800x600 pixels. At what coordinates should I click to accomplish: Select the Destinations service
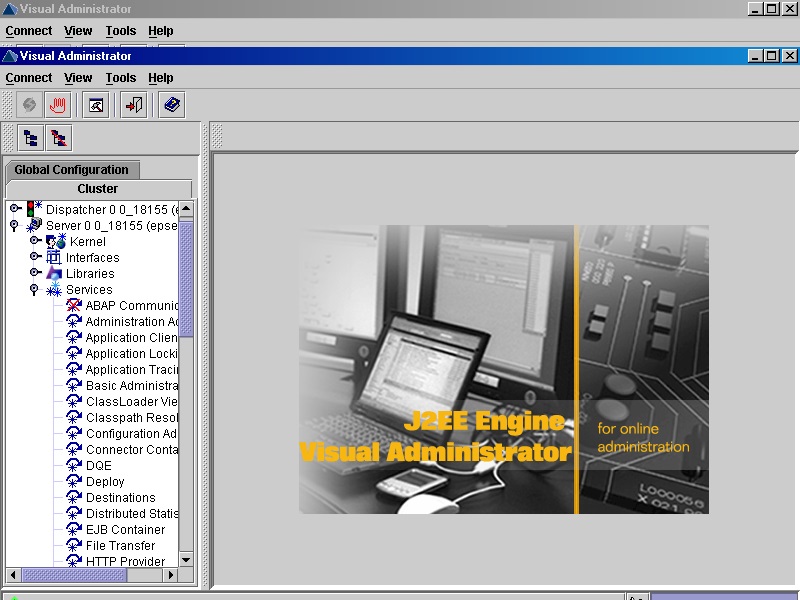click(x=120, y=497)
